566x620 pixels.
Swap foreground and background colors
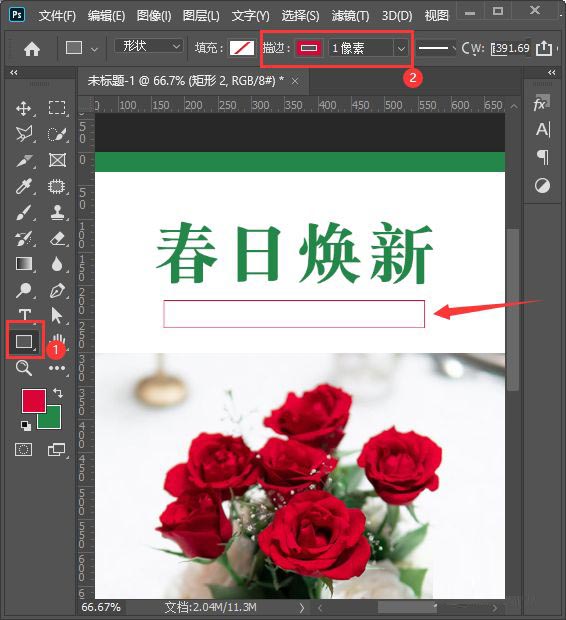point(58,393)
